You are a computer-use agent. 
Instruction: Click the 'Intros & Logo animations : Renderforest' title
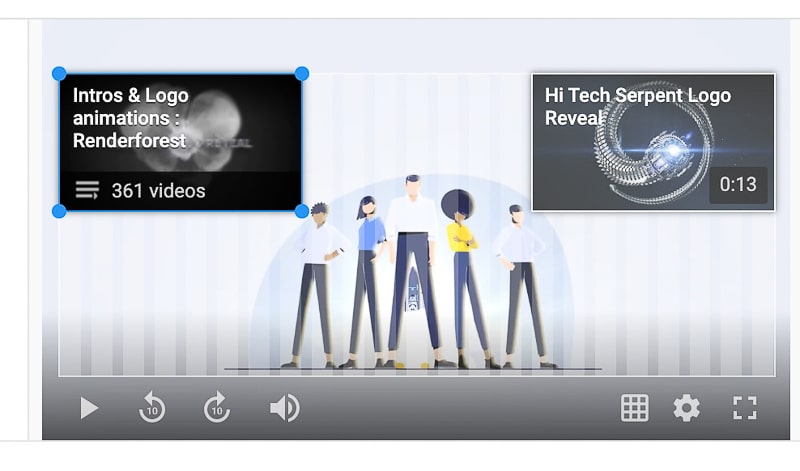(131, 118)
